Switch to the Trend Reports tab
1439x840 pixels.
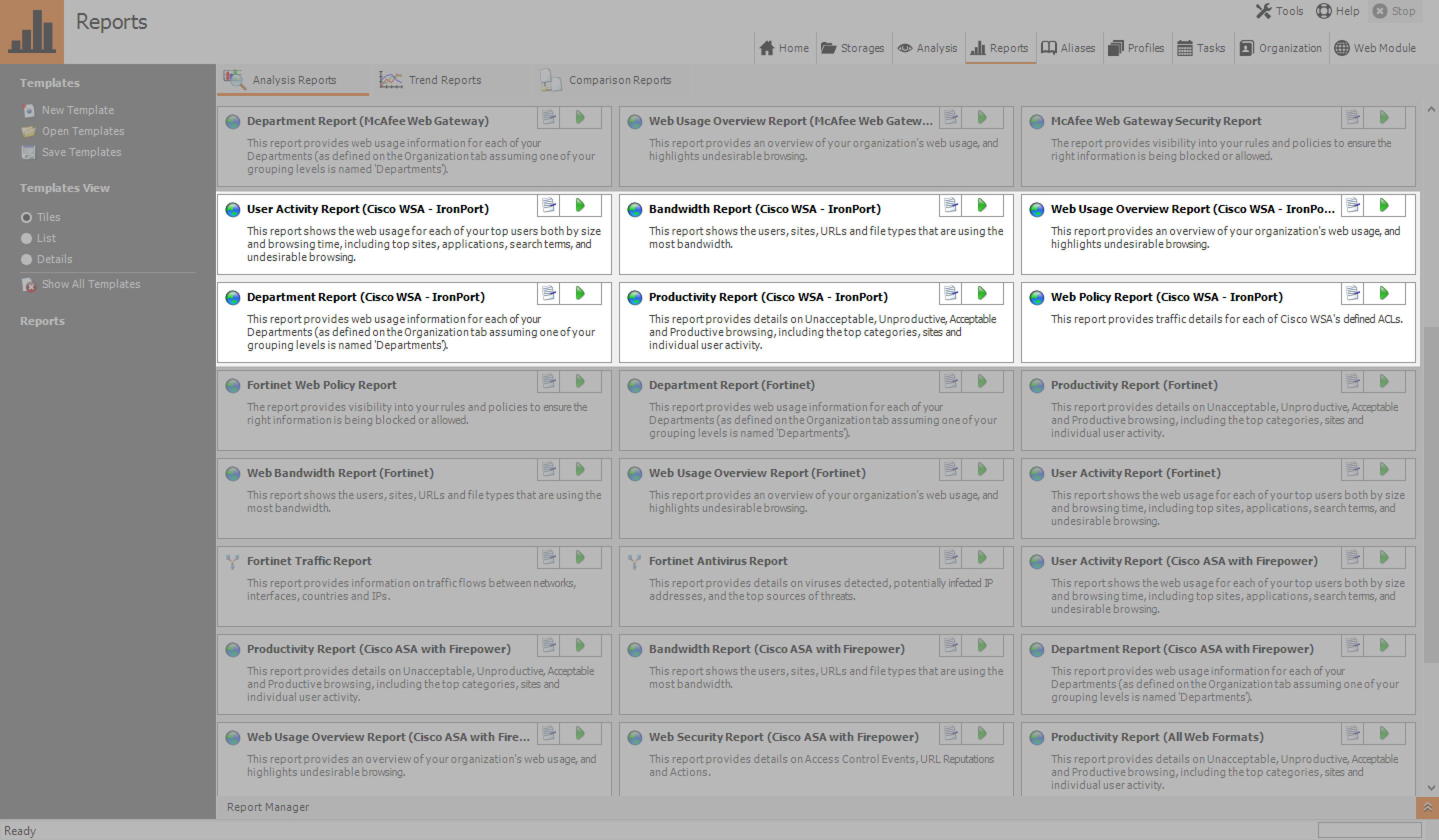431,80
